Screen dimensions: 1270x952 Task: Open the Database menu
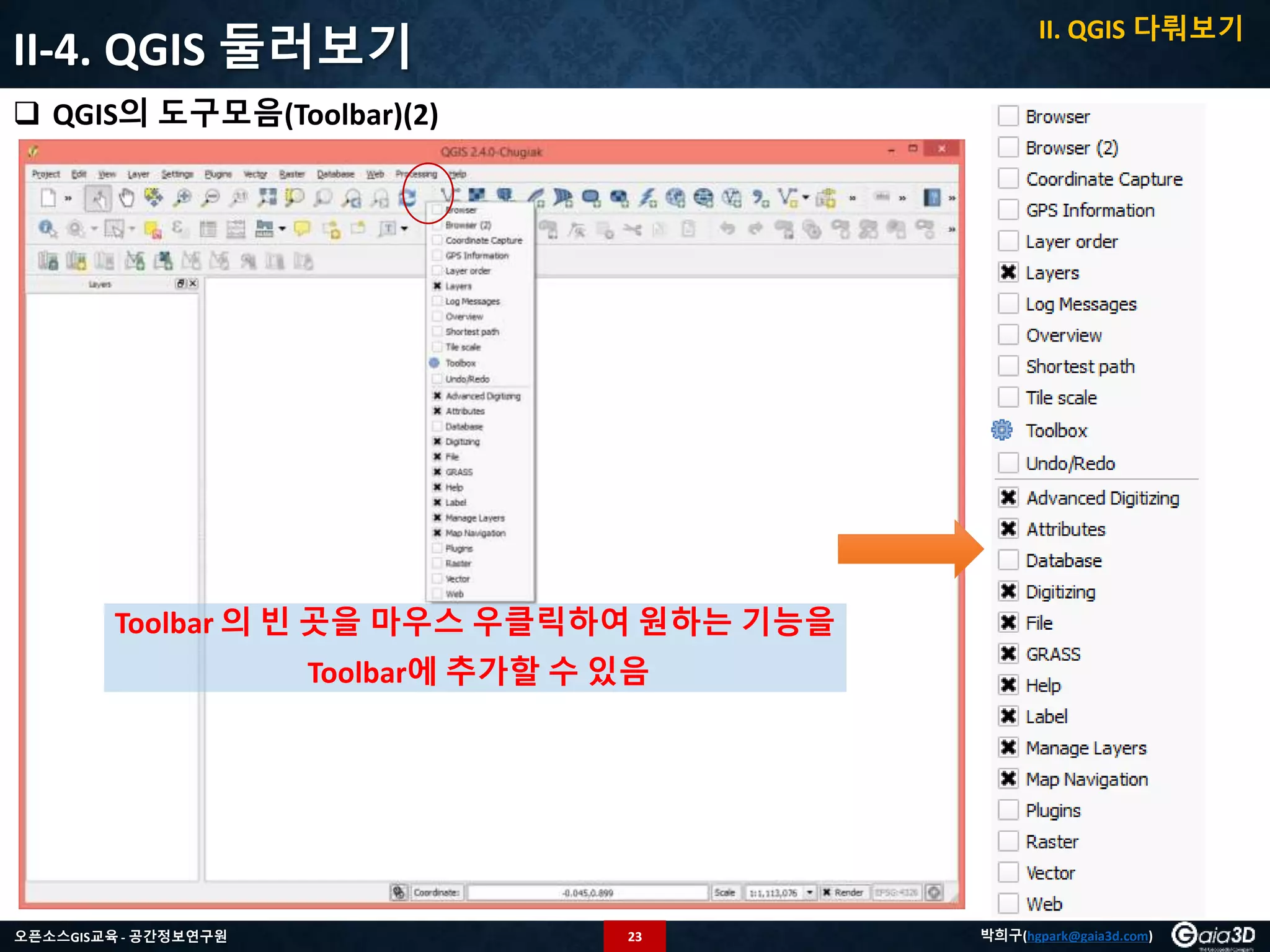tap(335, 174)
